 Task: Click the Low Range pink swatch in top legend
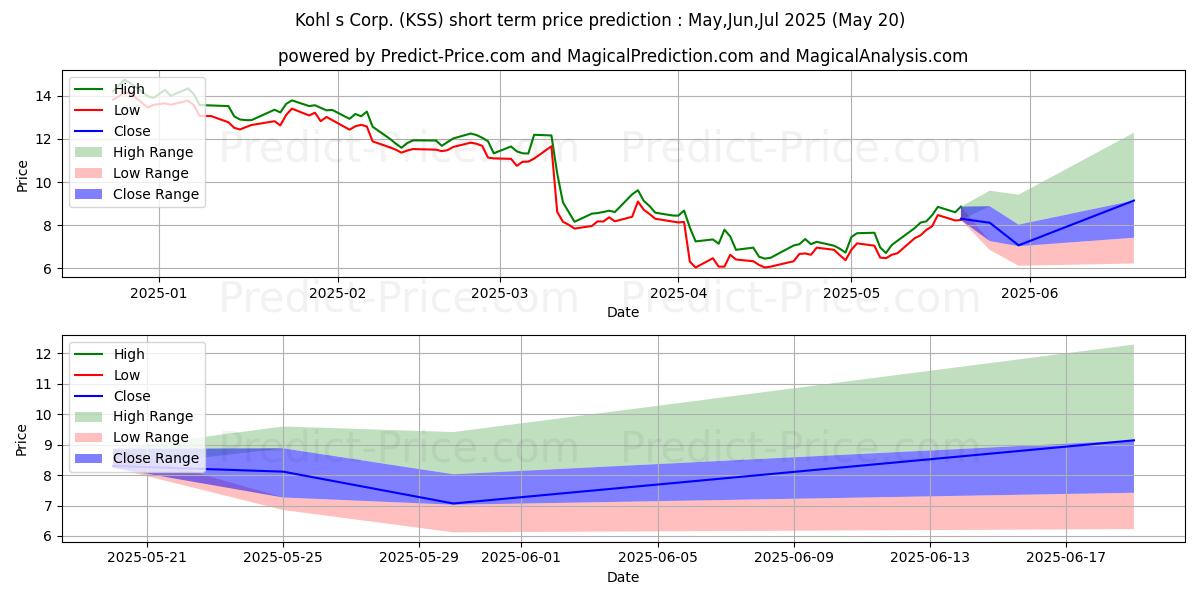[90, 173]
